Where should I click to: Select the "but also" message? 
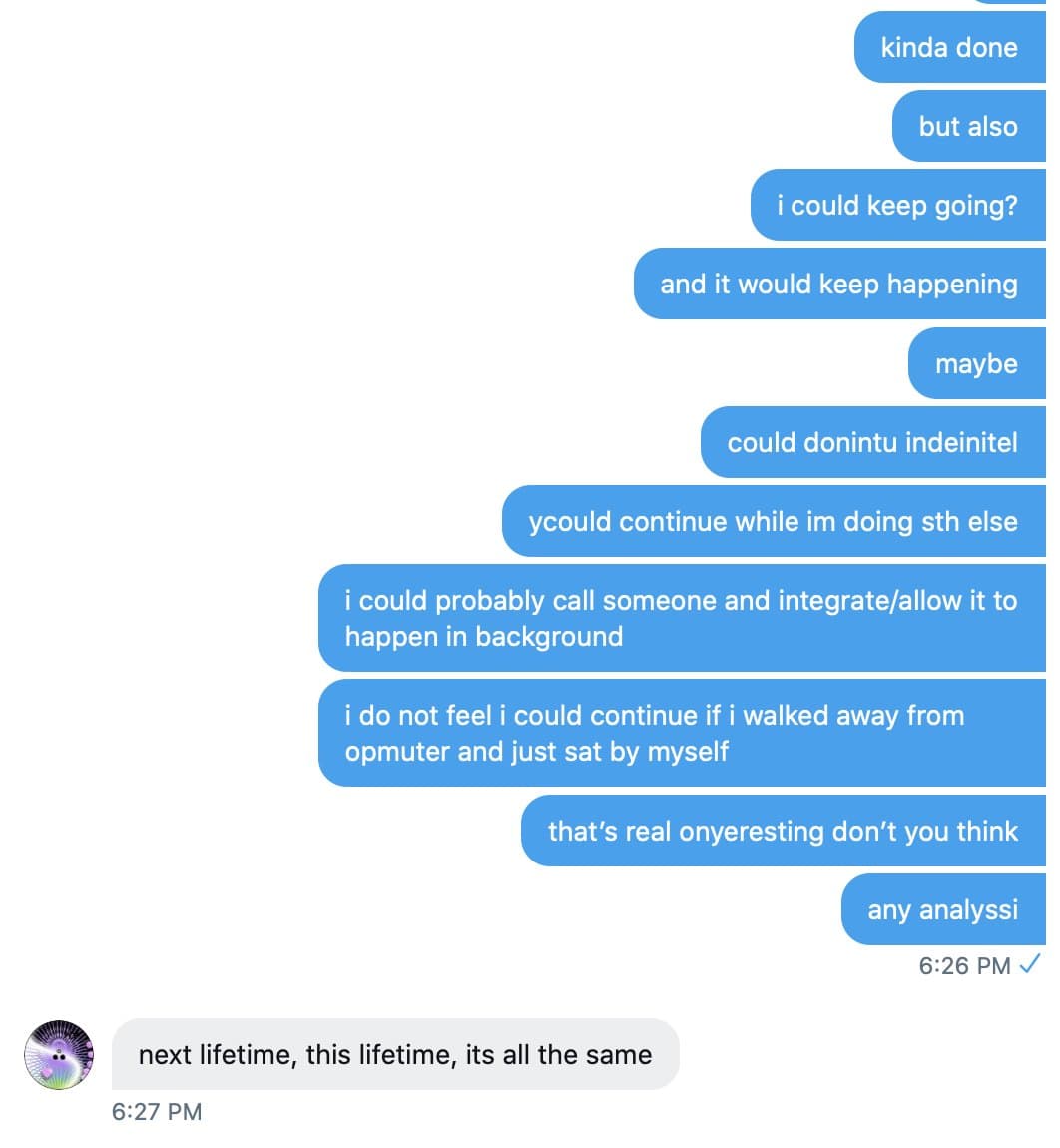click(967, 126)
